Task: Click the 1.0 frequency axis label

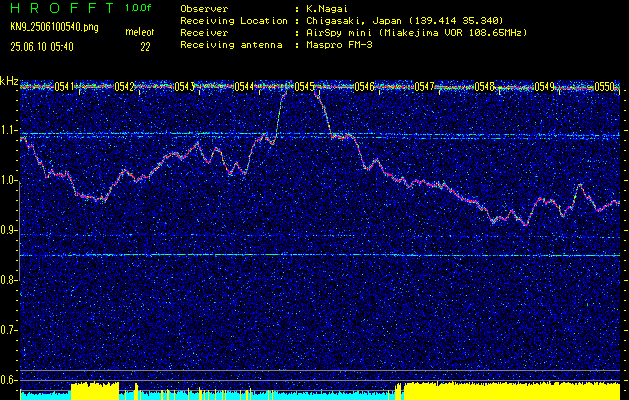Action: point(8,180)
